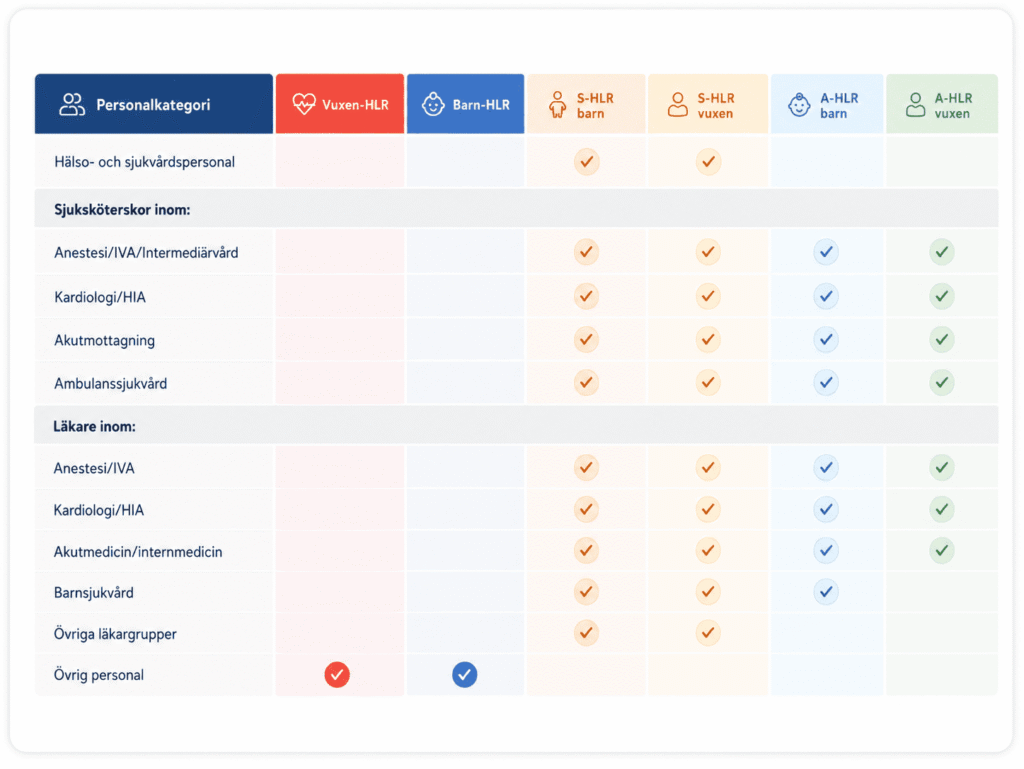This screenshot has height=769, width=1024.
Task: Click the baby icon in A-HLR barn header
Action: coord(799,104)
